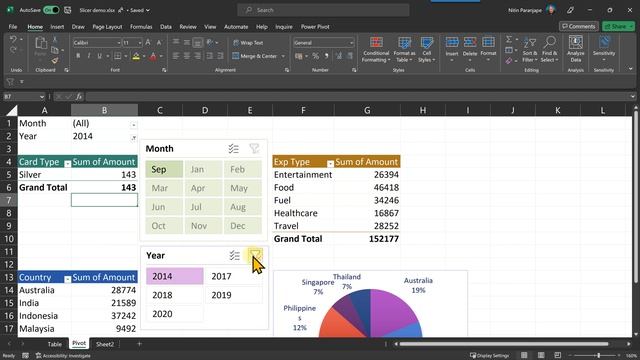Screen dimensions: 640x360
Task: Switch to the Data ribbon tab
Action: coord(166,27)
